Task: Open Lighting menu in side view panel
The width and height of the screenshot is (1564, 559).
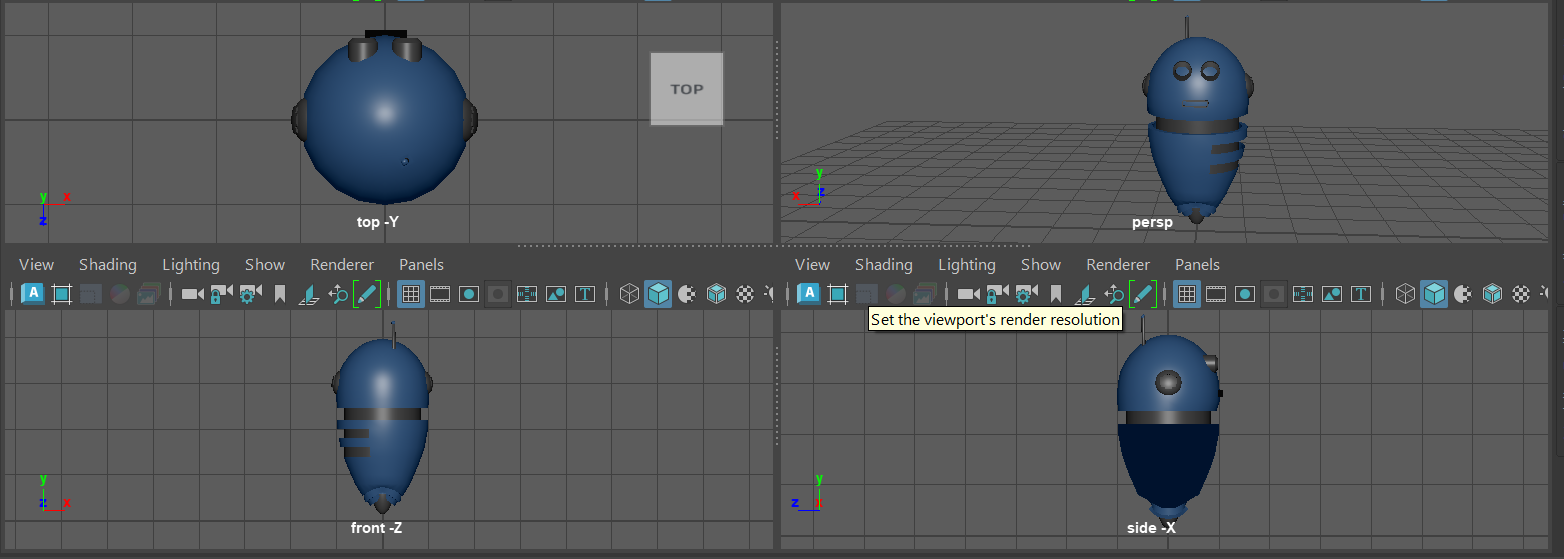Action: pyautogui.click(x=966, y=265)
